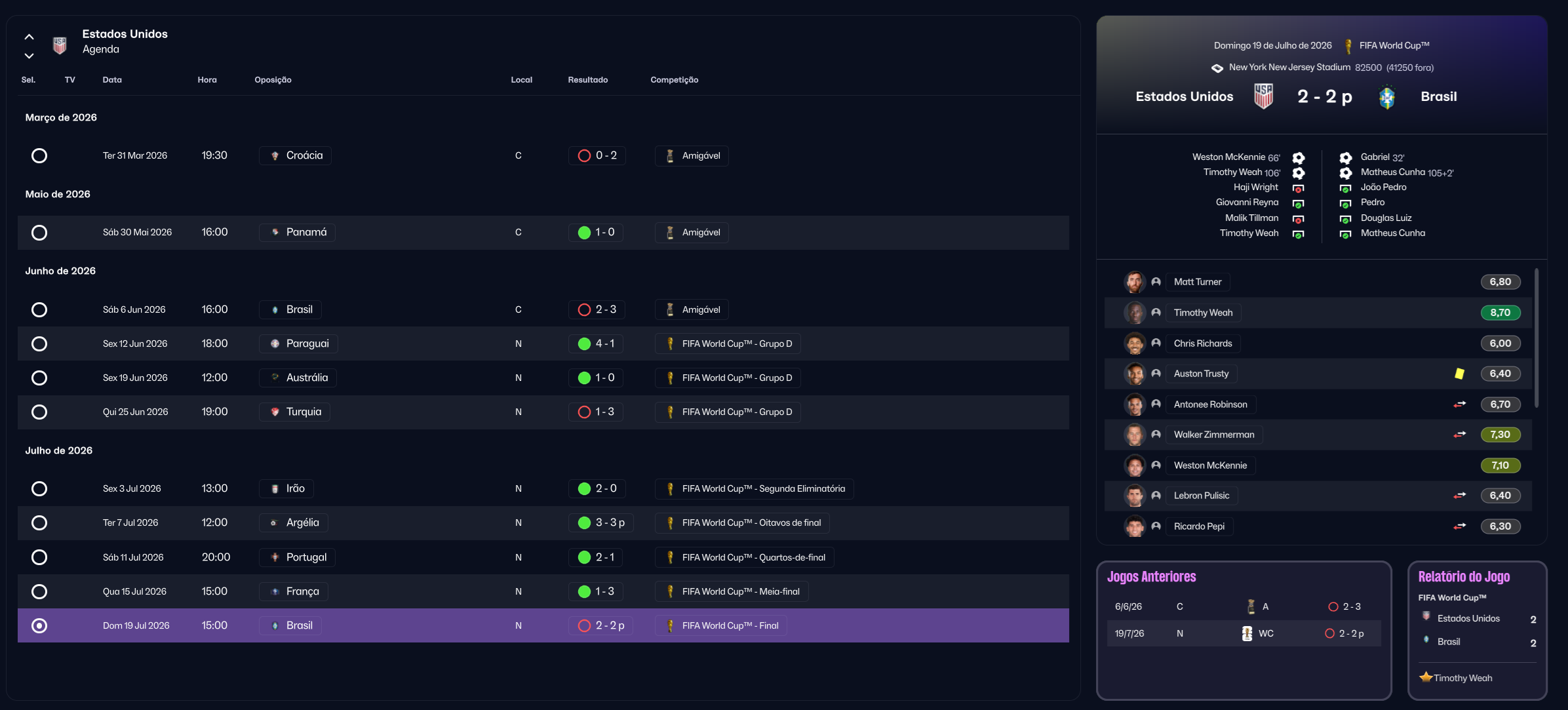Click Matt Turner's player portrait
The height and width of the screenshot is (710, 1568).
point(1135,282)
